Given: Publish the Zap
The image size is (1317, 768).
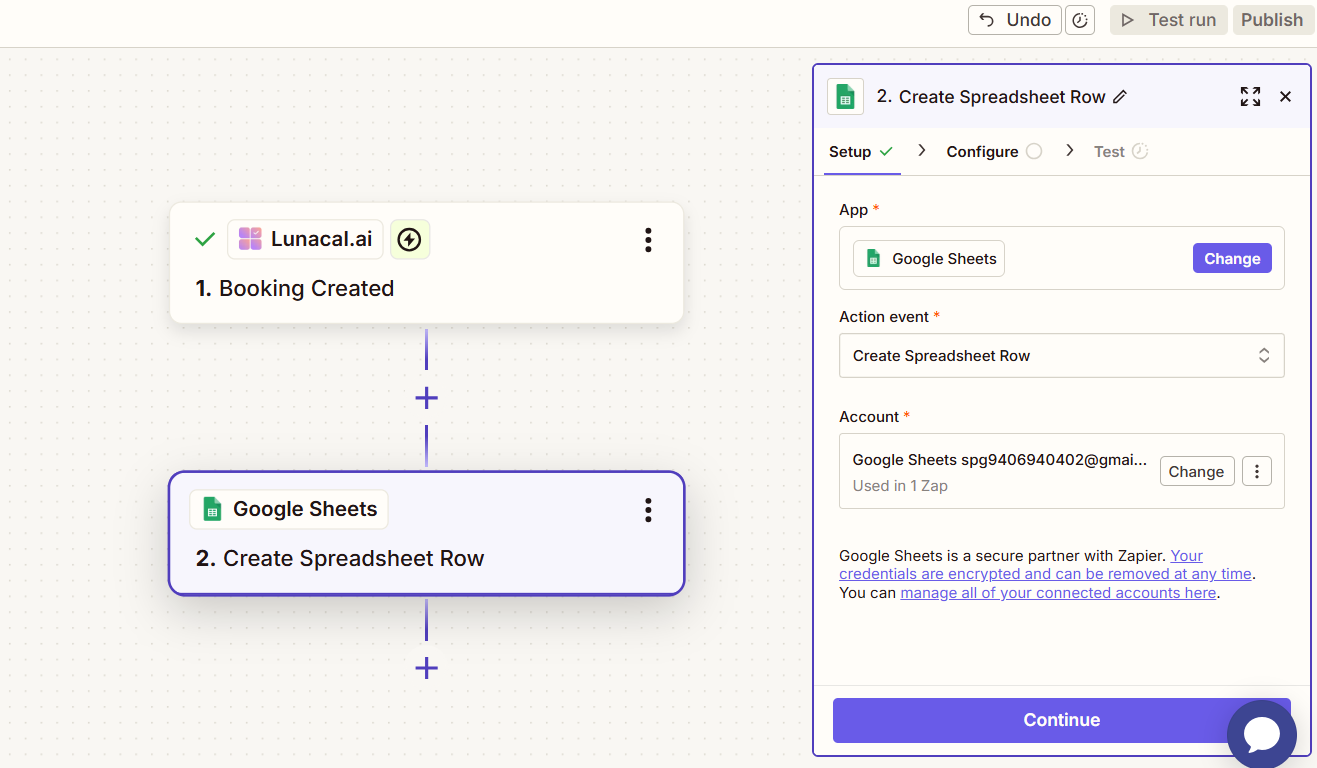Looking at the screenshot, I should pyautogui.click(x=1272, y=20).
